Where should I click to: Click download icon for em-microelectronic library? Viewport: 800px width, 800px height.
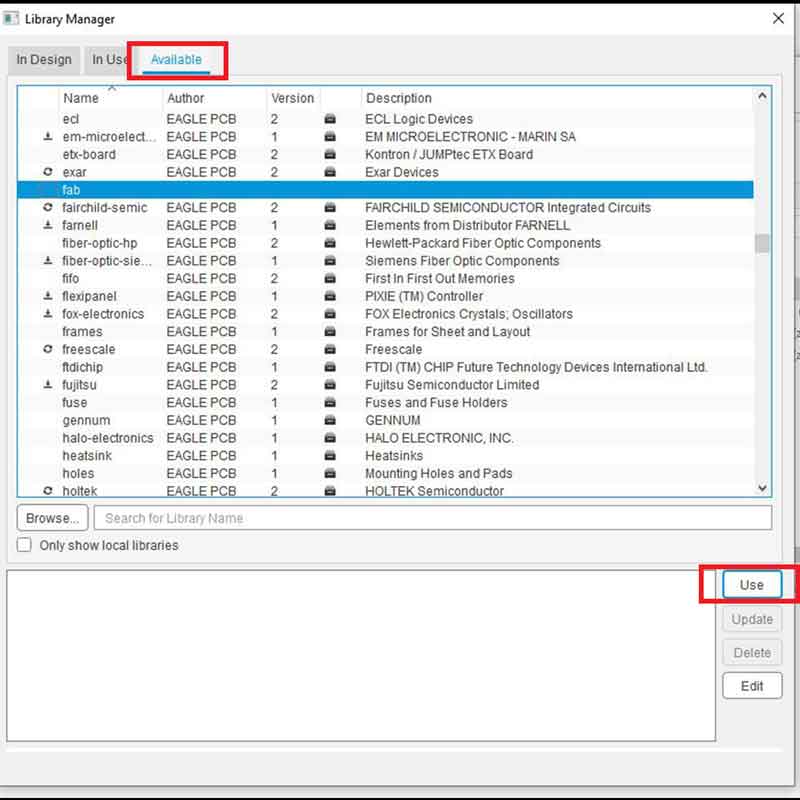point(48,137)
